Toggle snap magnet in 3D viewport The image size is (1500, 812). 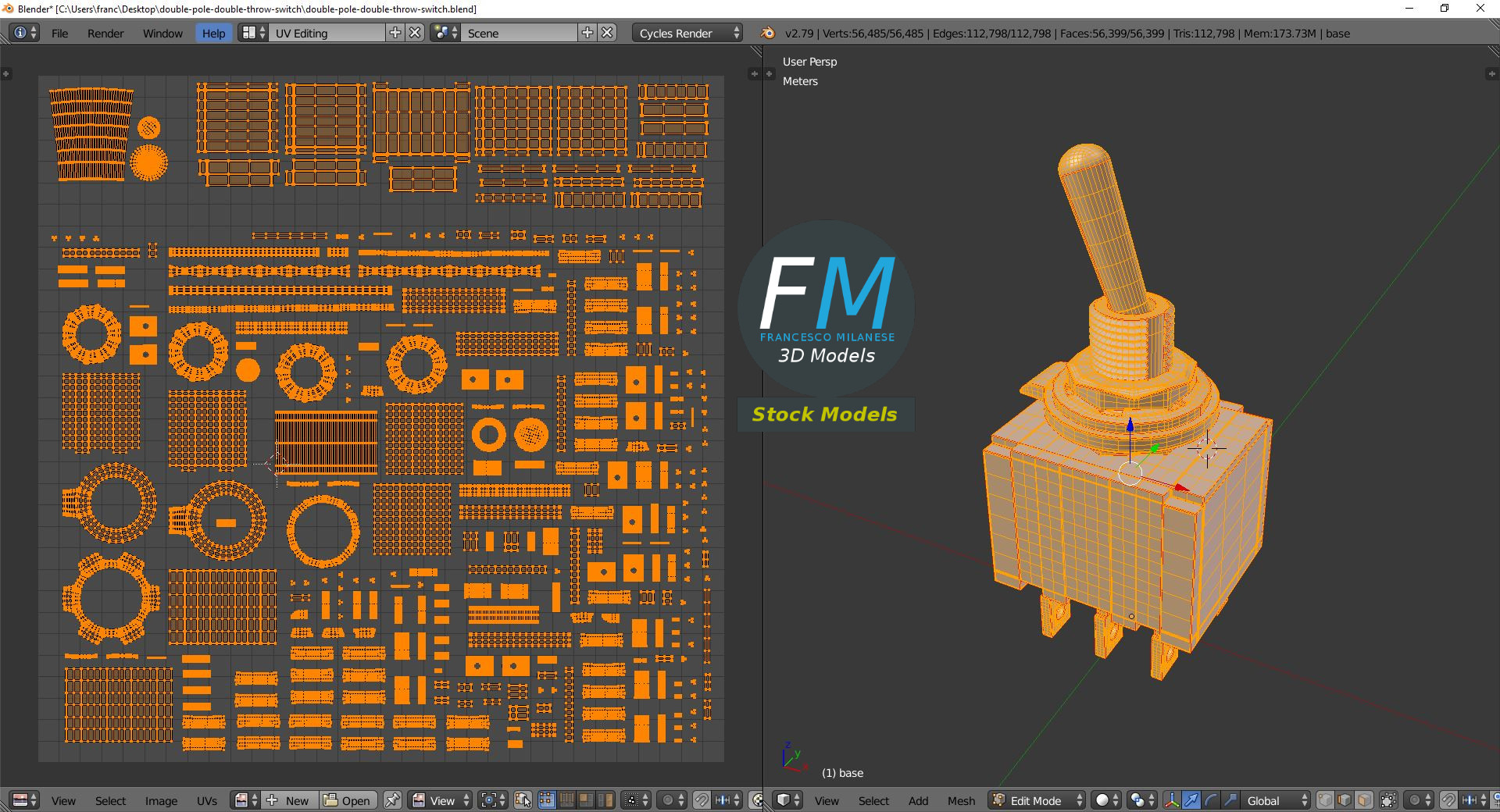(x=1448, y=800)
